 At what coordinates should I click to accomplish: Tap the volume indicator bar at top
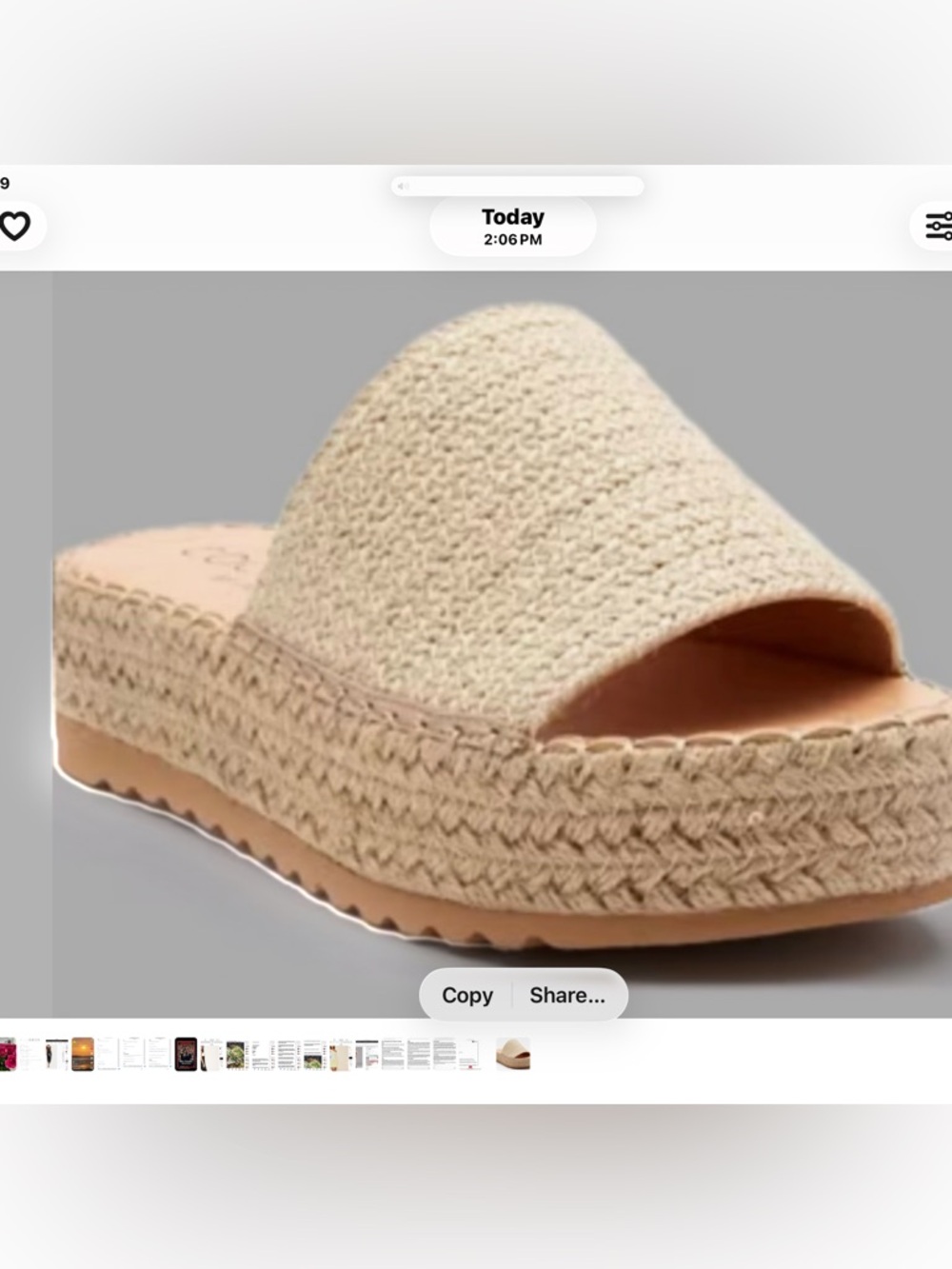click(x=518, y=187)
